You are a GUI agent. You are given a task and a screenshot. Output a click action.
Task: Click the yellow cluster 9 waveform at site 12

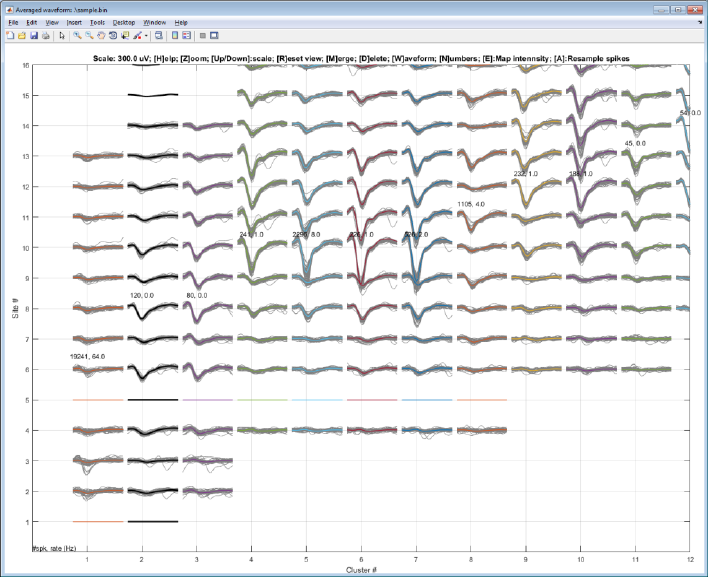pyautogui.click(x=537, y=191)
